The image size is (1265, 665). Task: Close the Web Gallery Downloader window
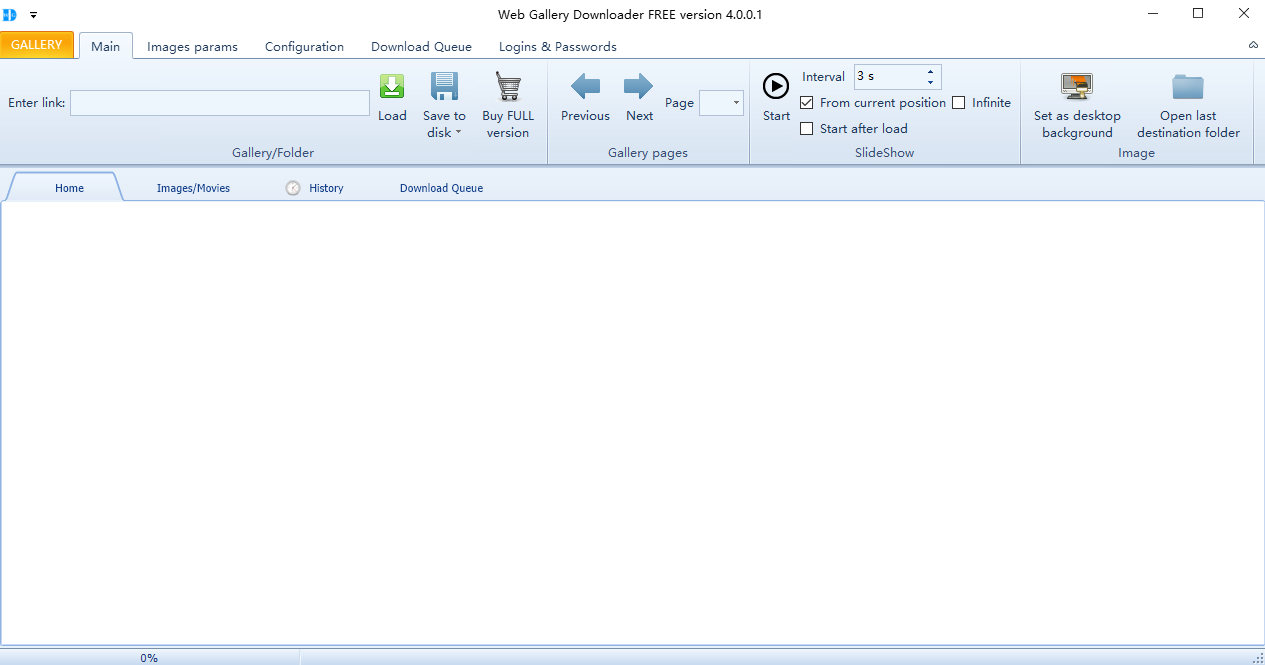point(1243,14)
